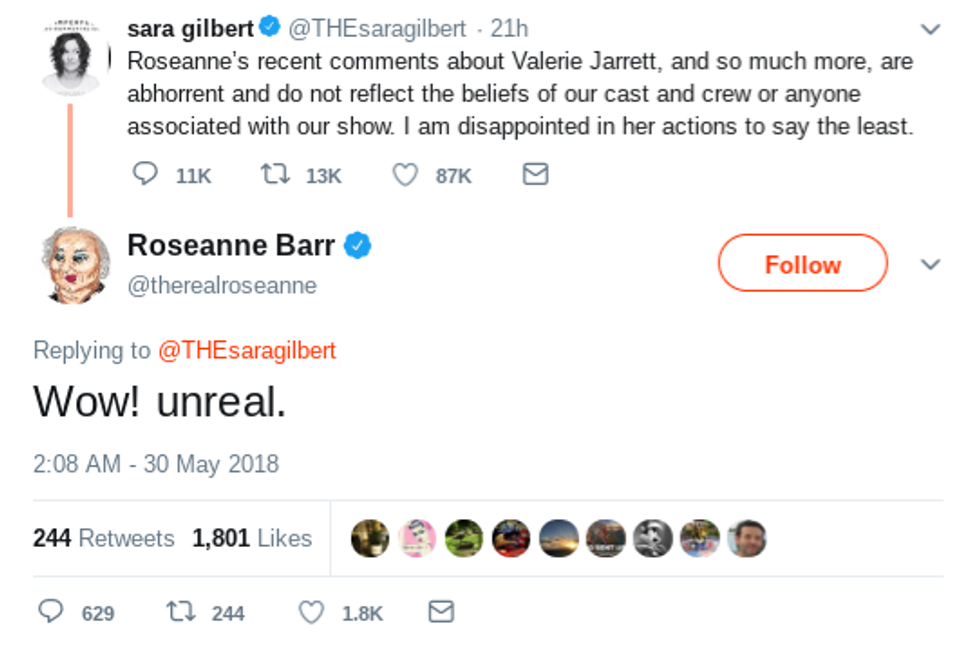This screenshot has width=980, height=649.
Task: Reply to sara gilbert's tweet
Action: pyautogui.click(x=146, y=175)
